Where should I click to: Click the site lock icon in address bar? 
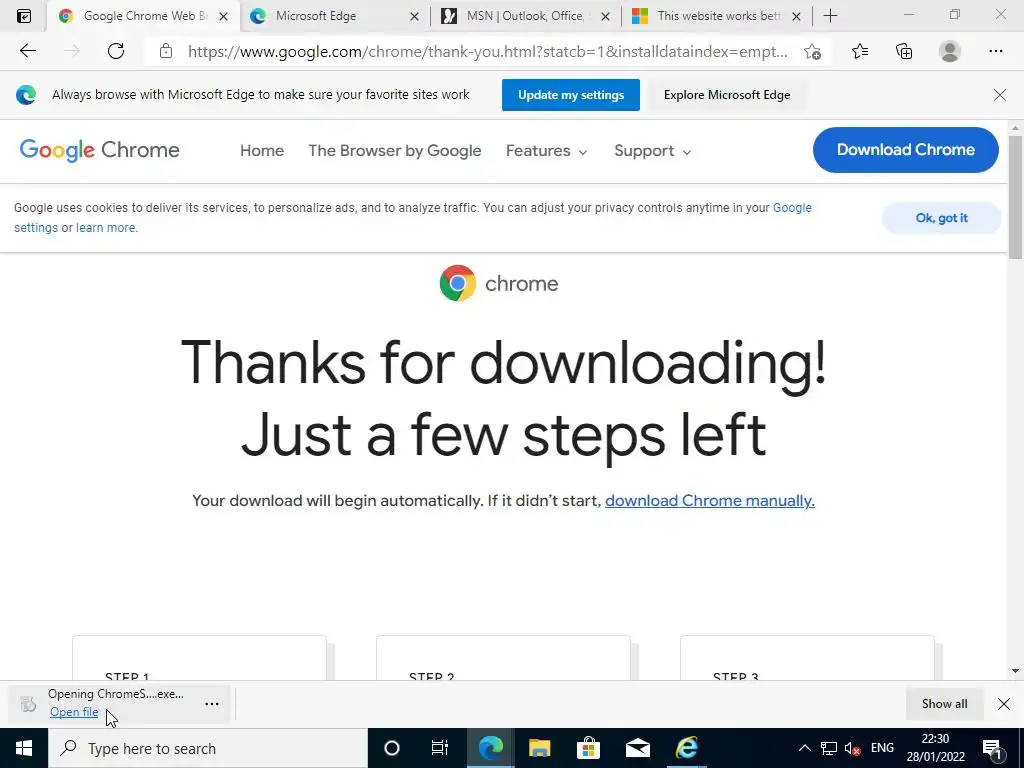click(166, 51)
